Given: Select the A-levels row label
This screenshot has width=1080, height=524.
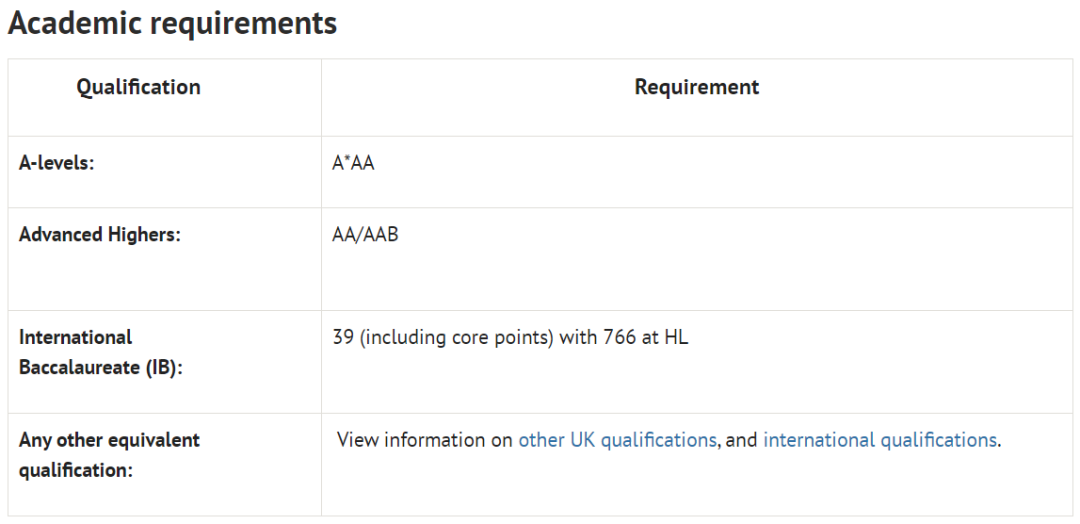Looking at the screenshot, I should (56, 165).
